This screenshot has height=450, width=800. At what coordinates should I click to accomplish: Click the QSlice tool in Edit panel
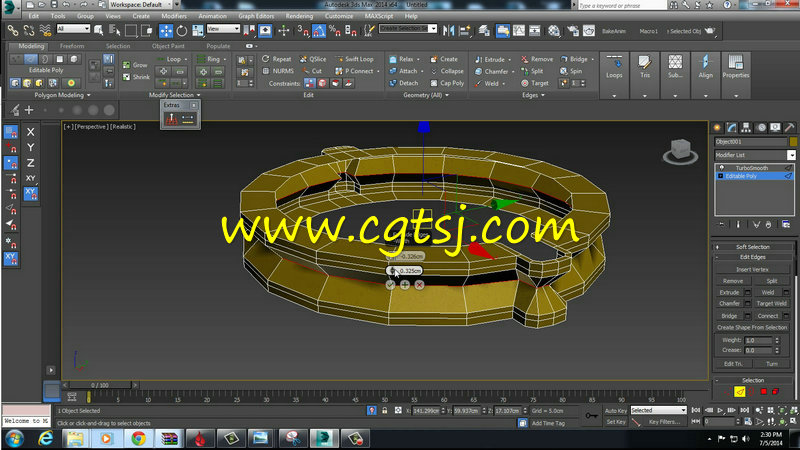pyautogui.click(x=313, y=59)
